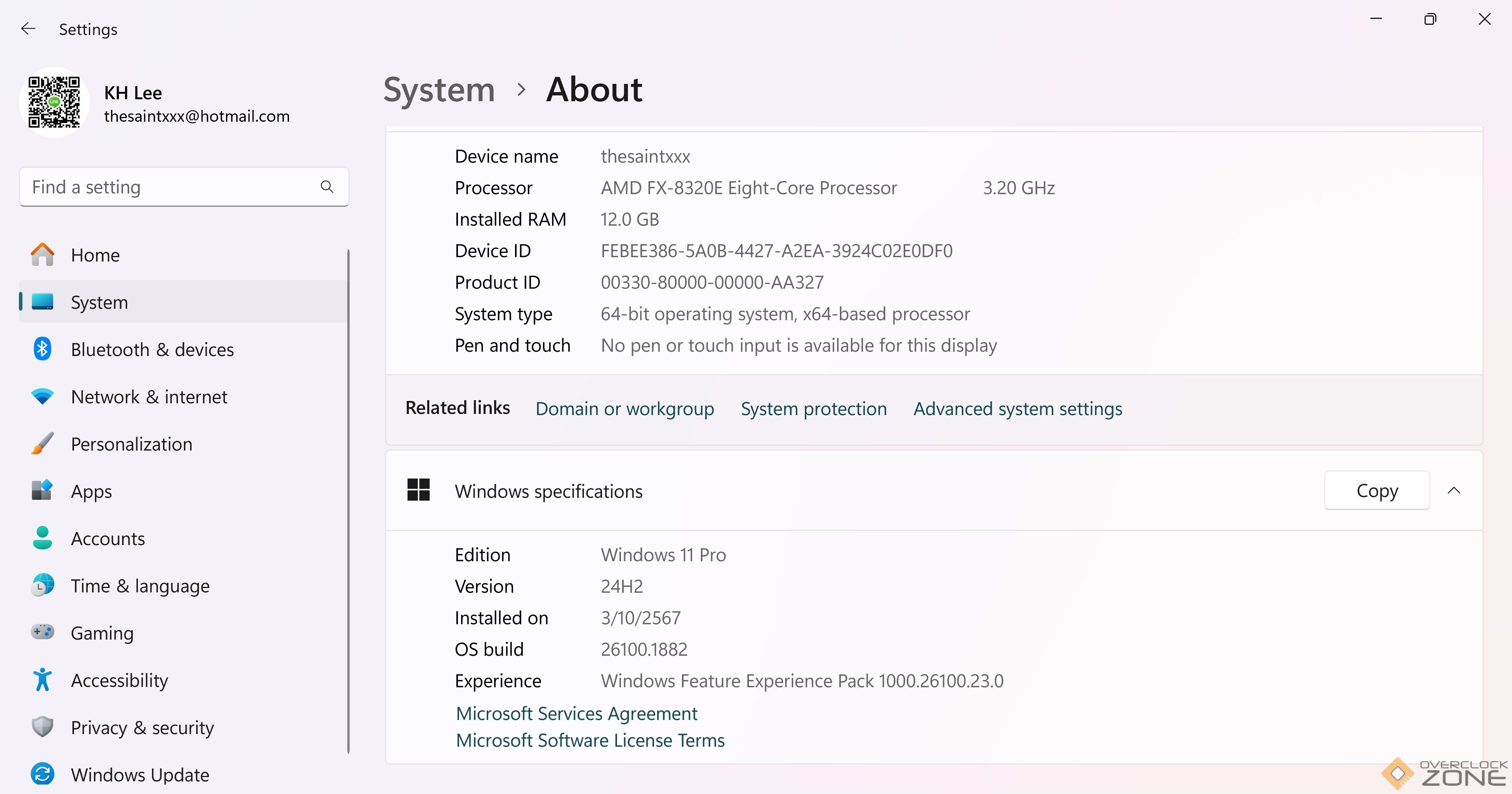This screenshot has width=1512, height=794.
Task: Click the Windows Feature Experience Pack value
Action: click(802, 681)
